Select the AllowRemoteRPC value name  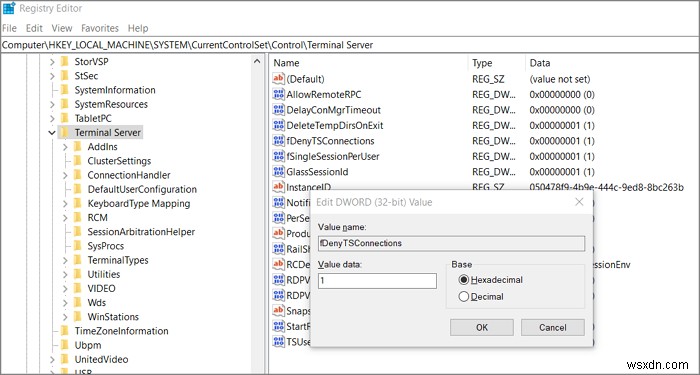[324, 95]
